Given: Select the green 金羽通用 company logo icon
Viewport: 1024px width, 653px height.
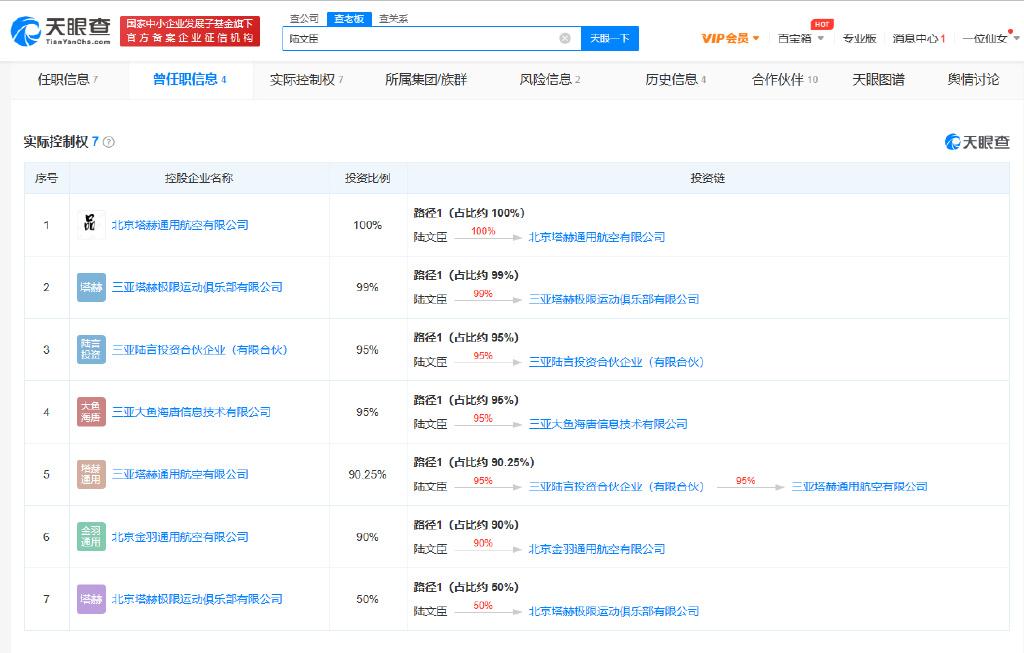Looking at the screenshot, I should [x=91, y=537].
